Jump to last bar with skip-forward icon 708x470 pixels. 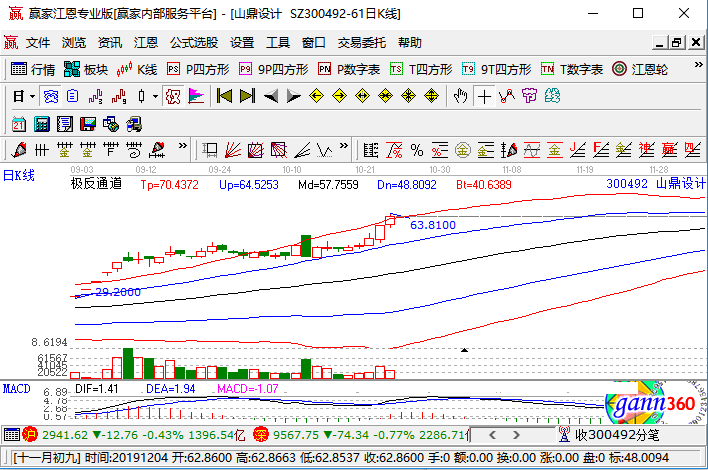coord(247,96)
